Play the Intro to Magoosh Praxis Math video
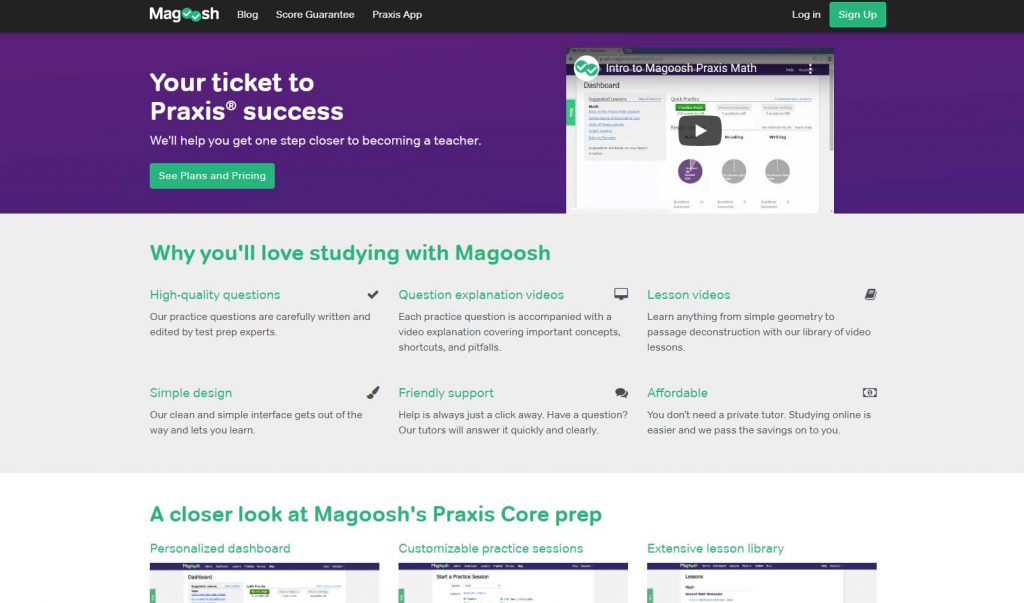This screenshot has width=1024, height=603. point(700,131)
